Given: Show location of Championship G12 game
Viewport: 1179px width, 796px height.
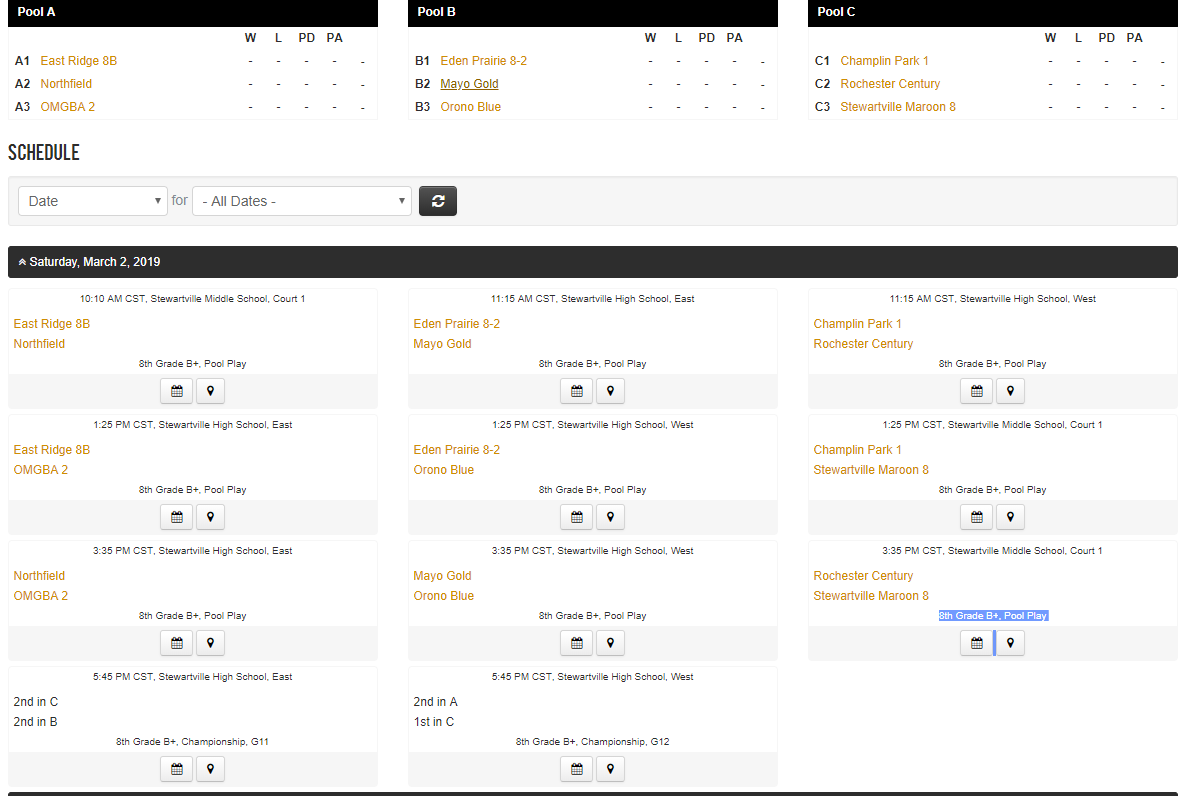Looking at the screenshot, I should click(x=611, y=769).
